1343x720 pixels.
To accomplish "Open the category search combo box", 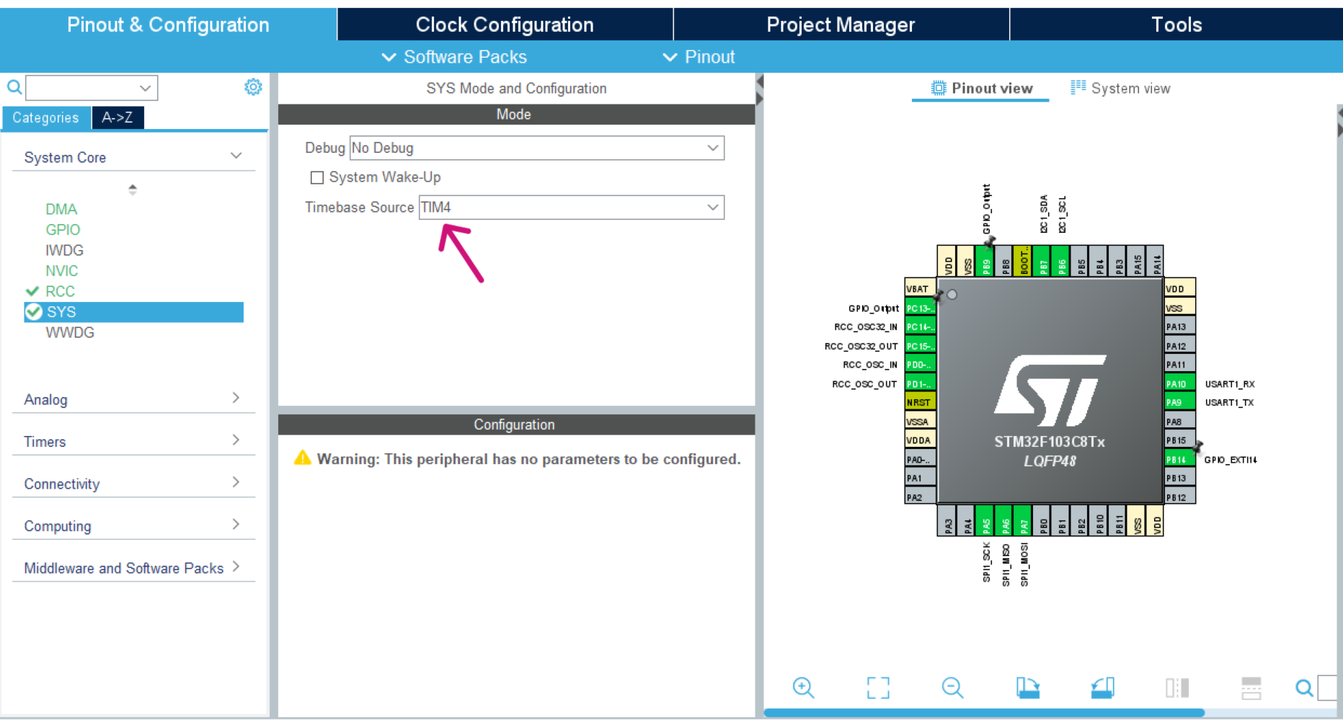I will pos(91,88).
